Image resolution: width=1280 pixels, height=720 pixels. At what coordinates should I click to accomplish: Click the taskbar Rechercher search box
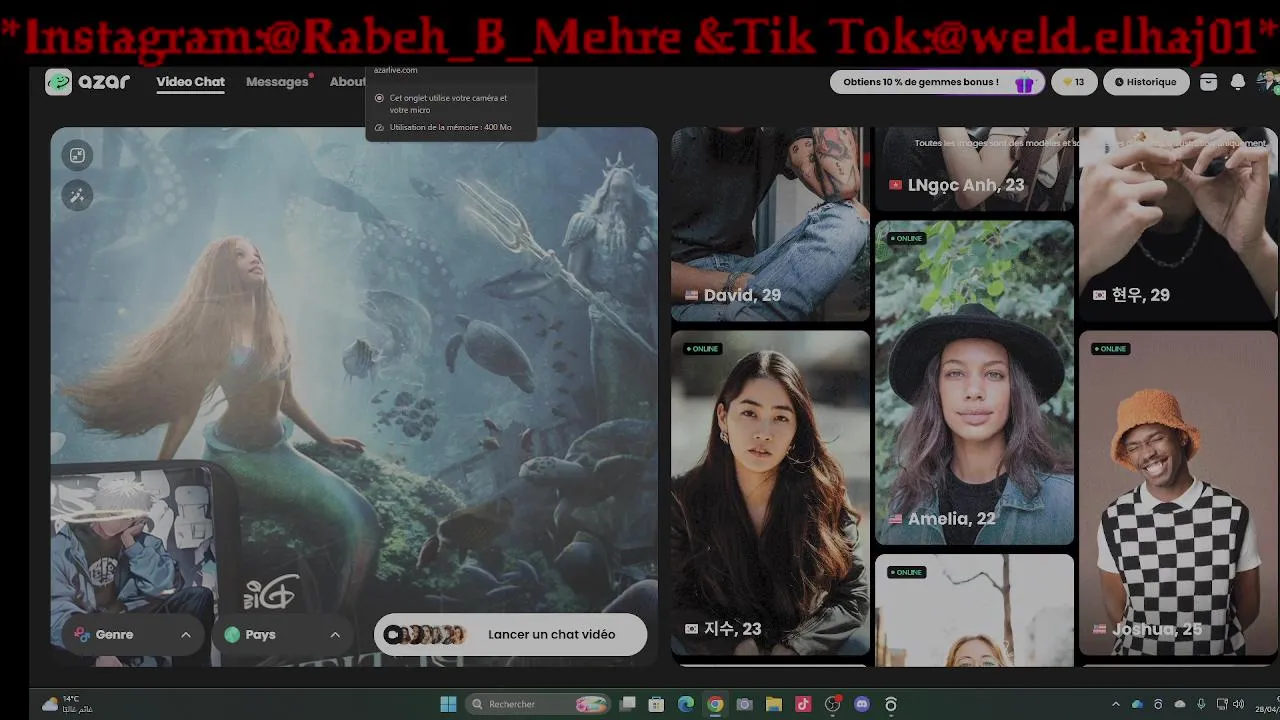pyautogui.click(x=539, y=704)
